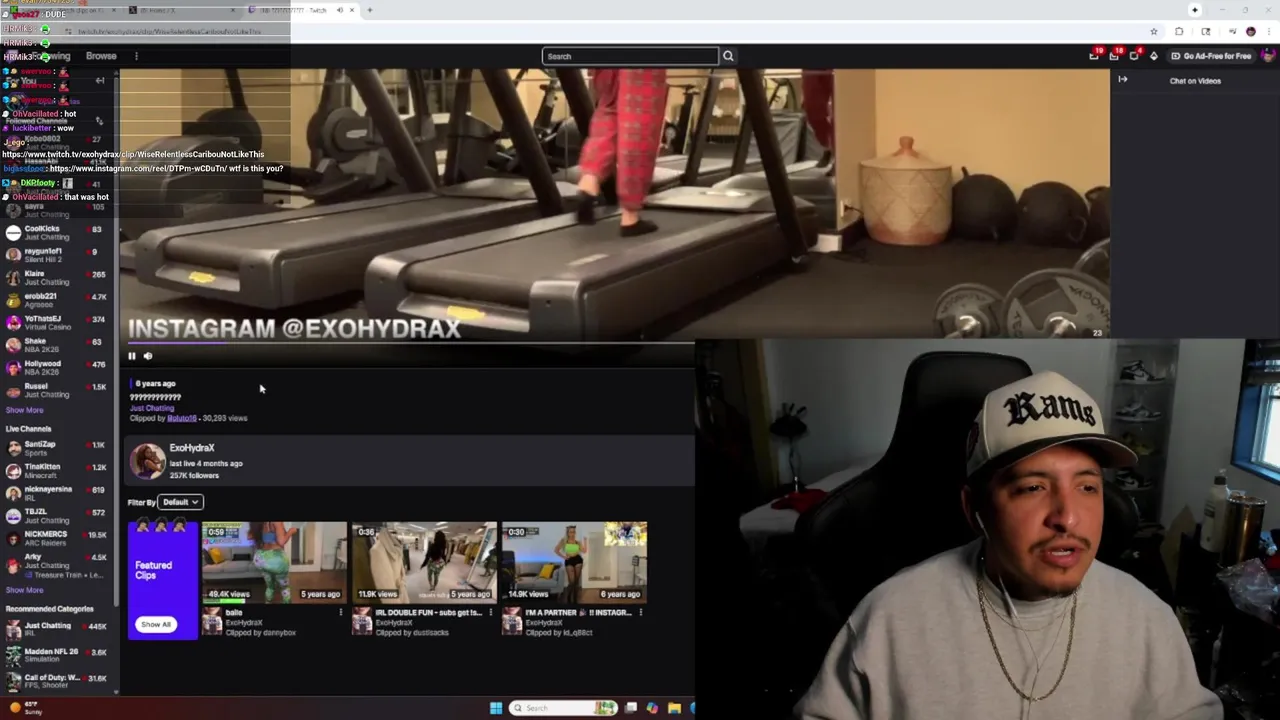Open options dots for I'M A PARTNER clip

click(x=640, y=612)
